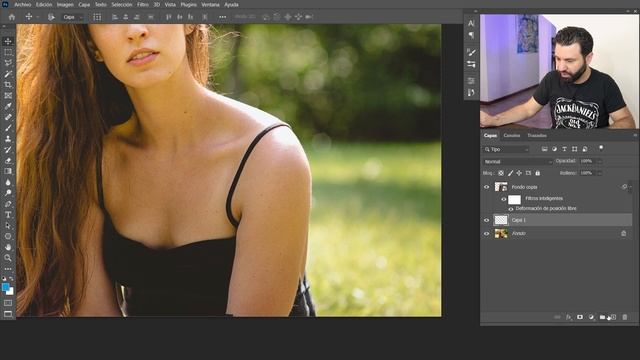The width and height of the screenshot is (640, 360).
Task: Click the foreground color swatch
Action: (x=5, y=287)
